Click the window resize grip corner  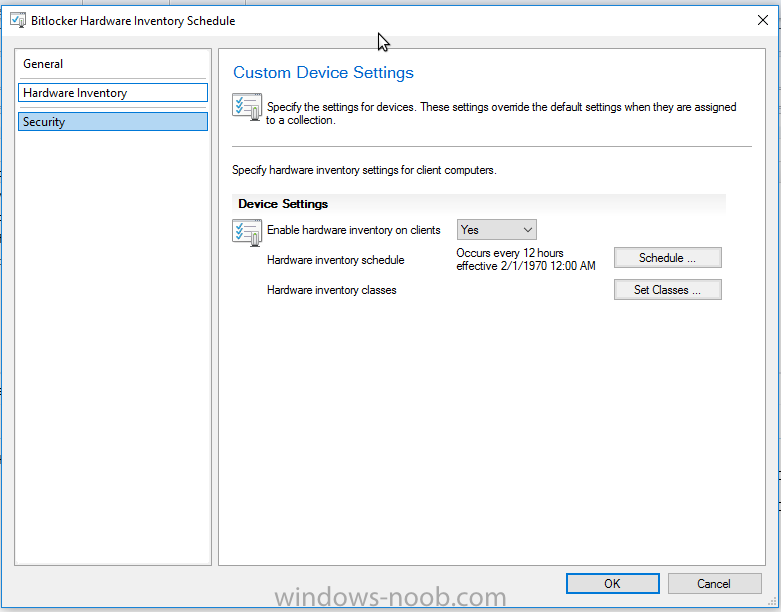[x=774, y=603]
